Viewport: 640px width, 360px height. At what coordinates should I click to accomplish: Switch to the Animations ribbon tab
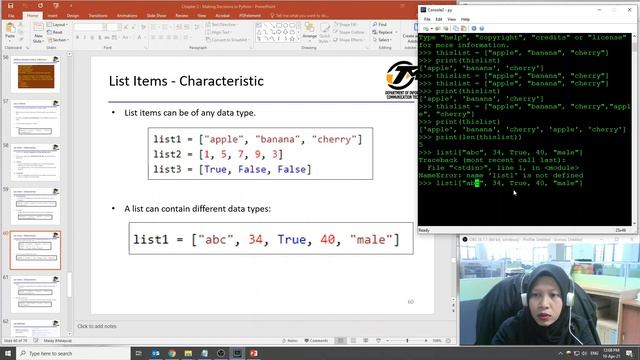pos(127,16)
